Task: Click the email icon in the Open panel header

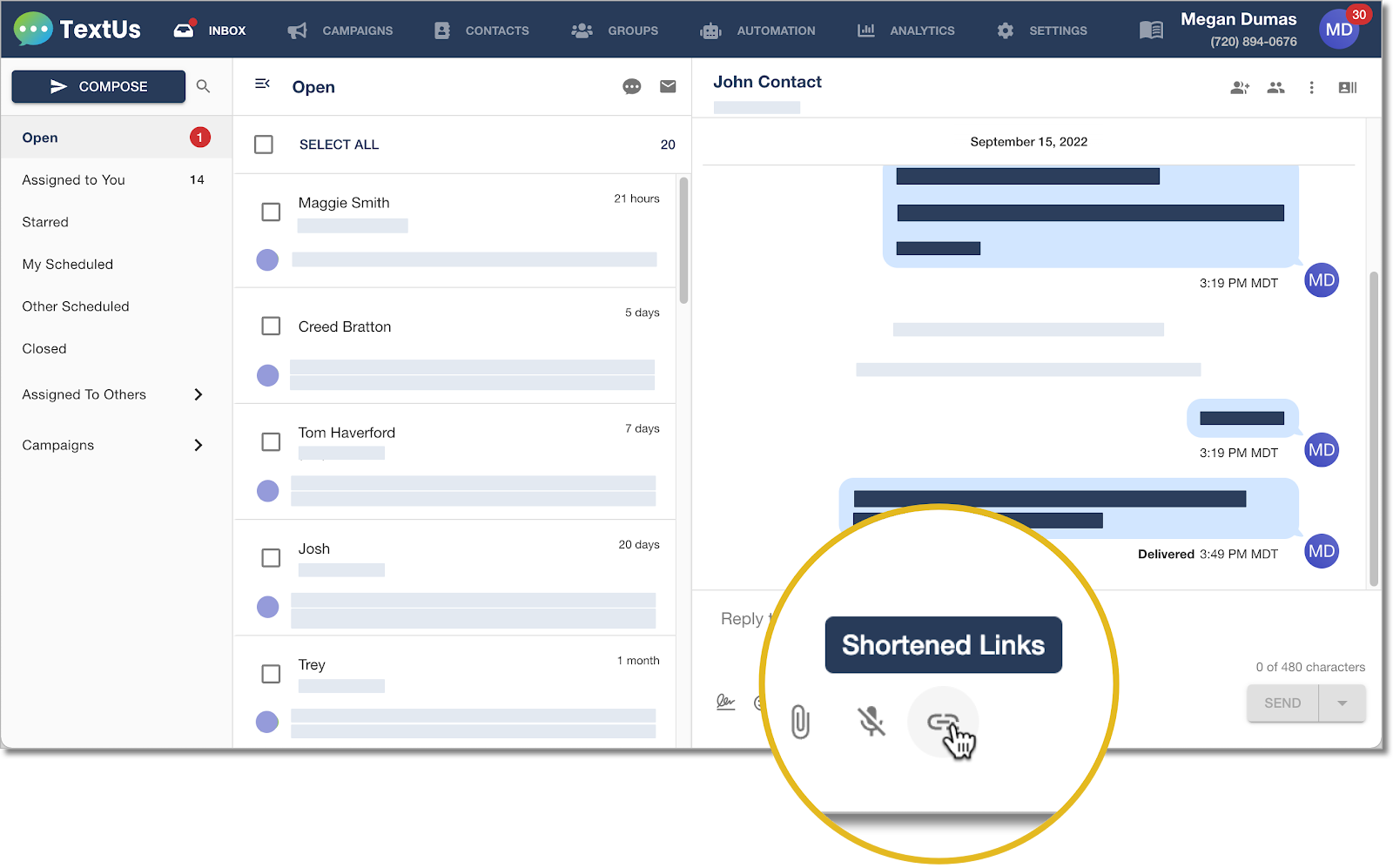Action: 668,86
